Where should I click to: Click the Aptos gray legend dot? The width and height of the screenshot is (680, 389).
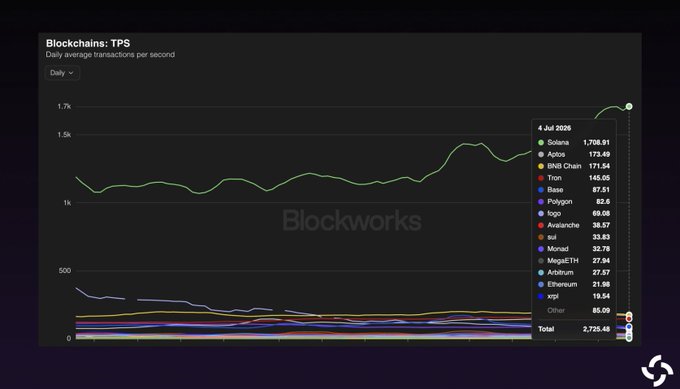point(541,154)
